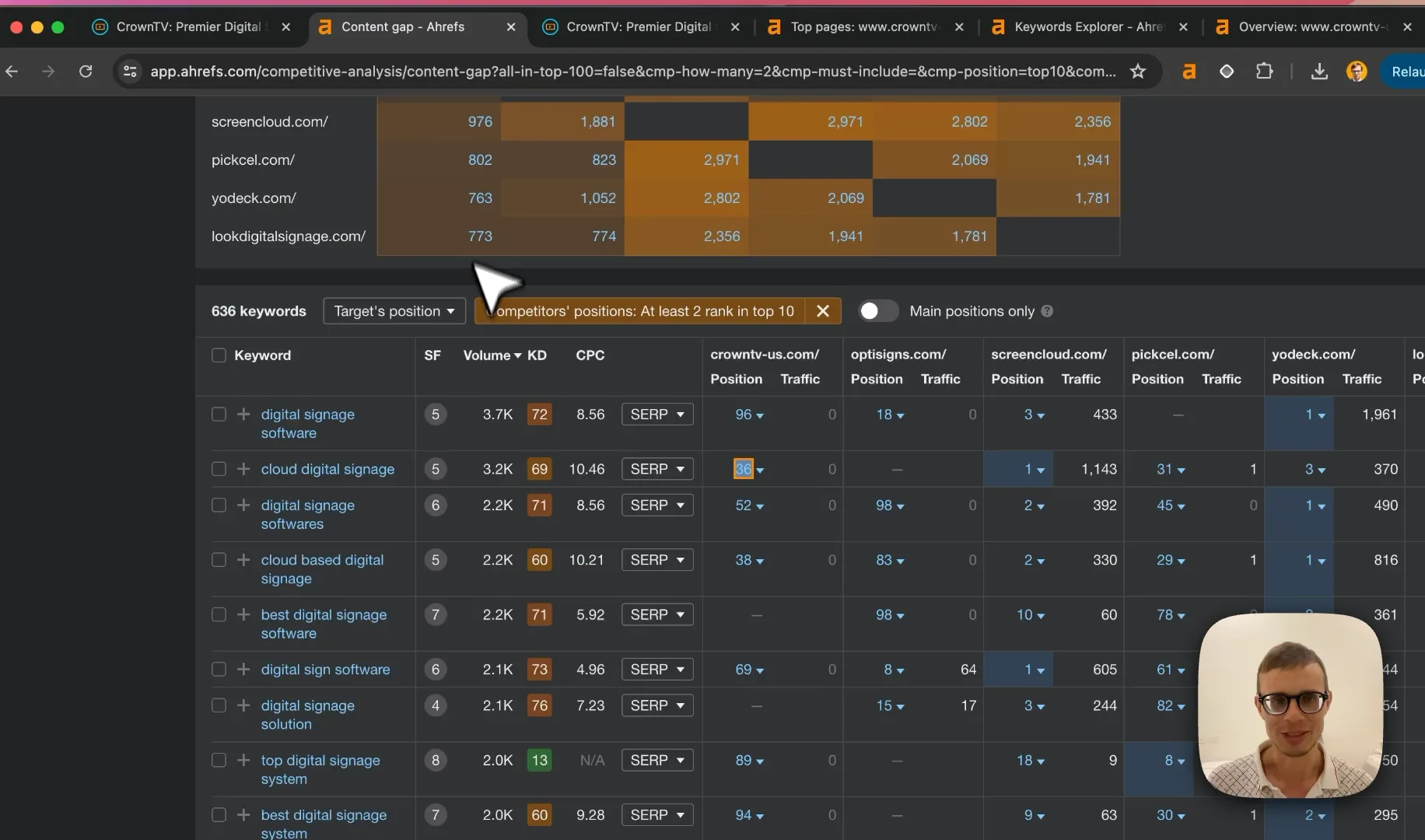Sort by the Volume column header
This screenshot has height=840, width=1425.
tap(492, 355)
